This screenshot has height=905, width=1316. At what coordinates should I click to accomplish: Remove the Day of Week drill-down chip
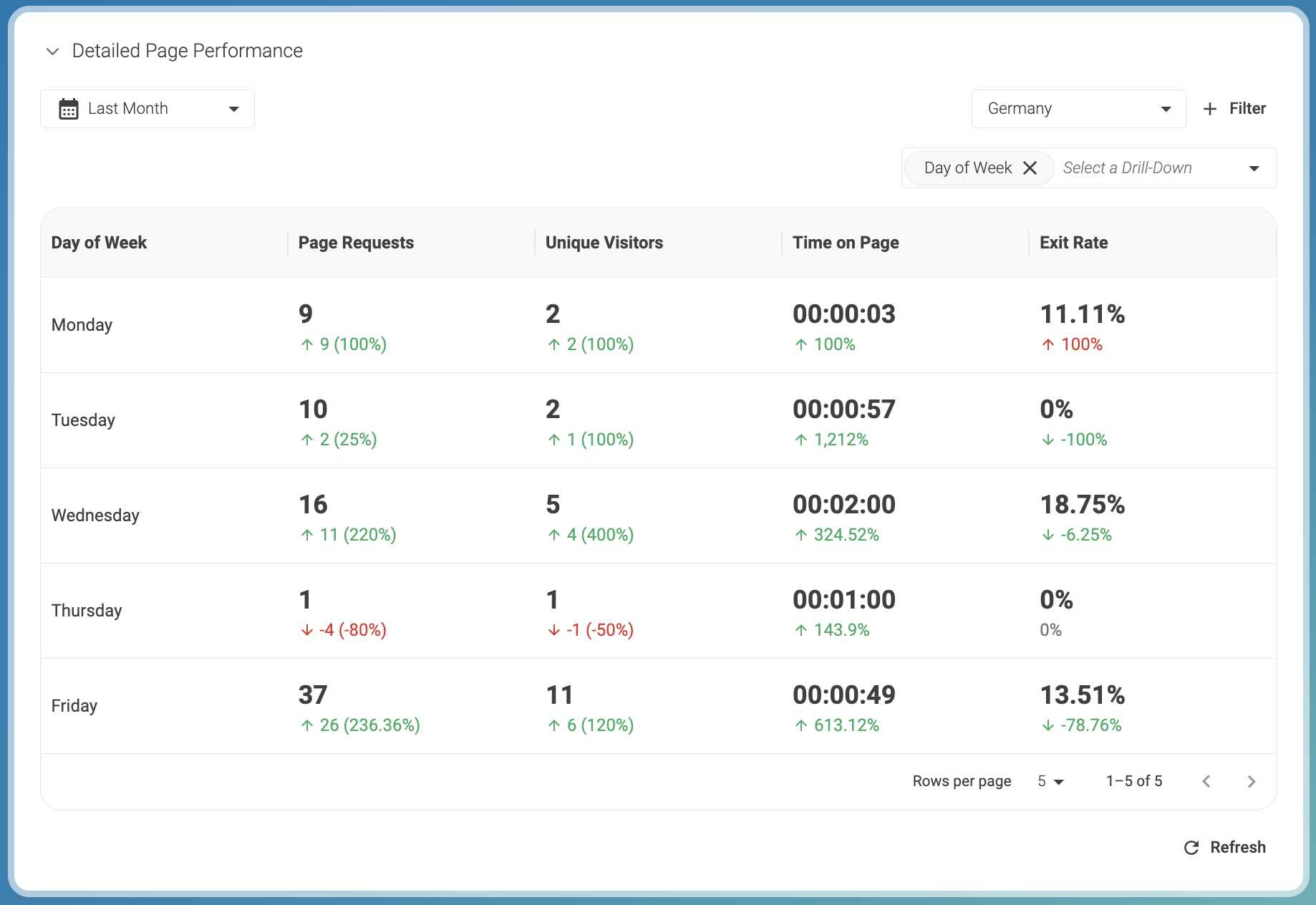click(x=1030, y=168)
